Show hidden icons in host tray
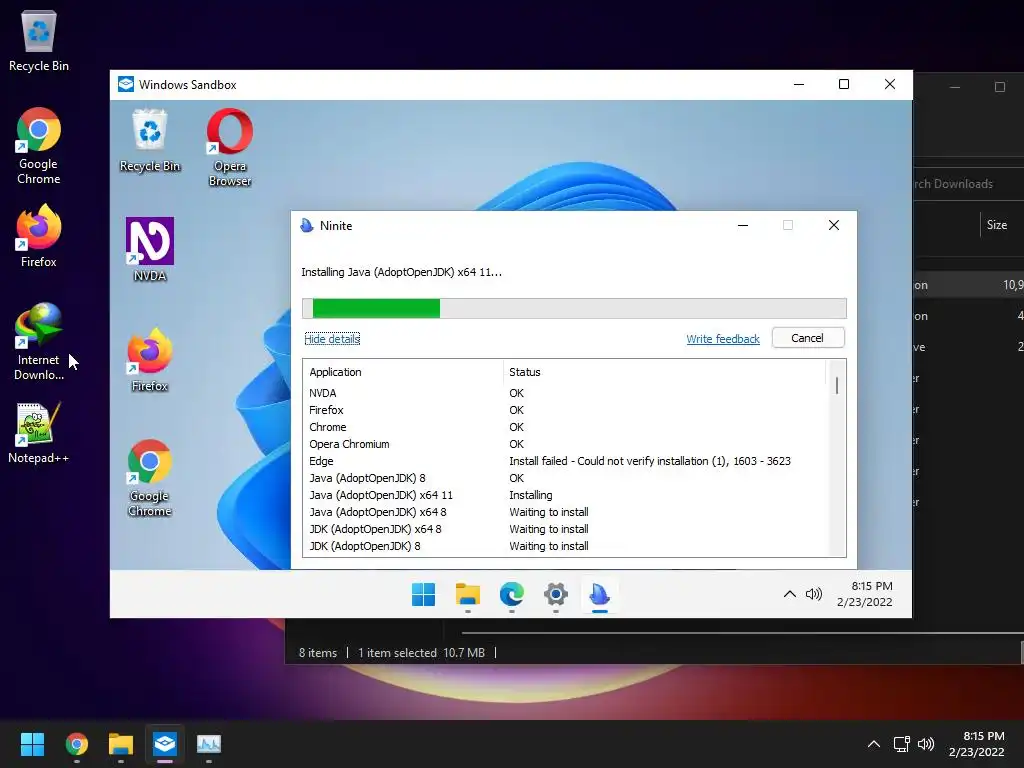Image resolution: width=1024 pixels, height=768 pixels. pos(874,744)
